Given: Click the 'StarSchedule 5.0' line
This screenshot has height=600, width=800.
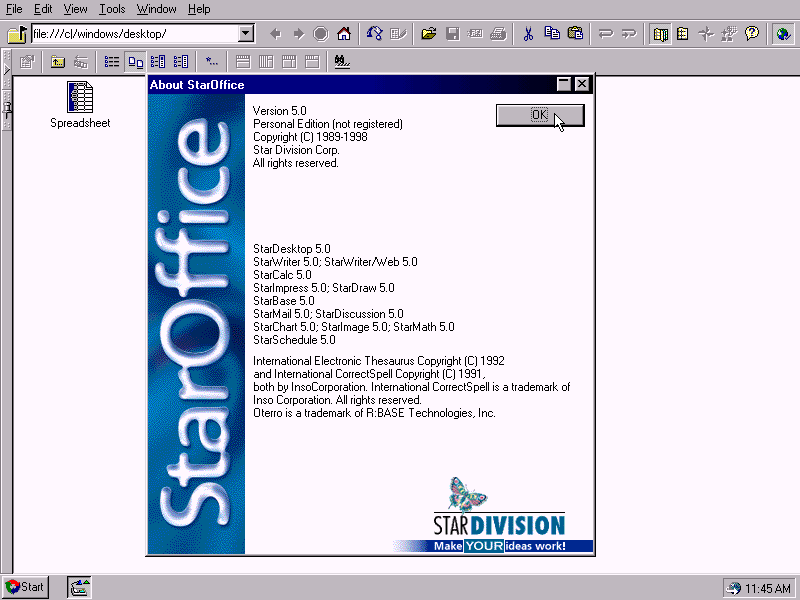Looking at the screenshot, I should point(294,340).
